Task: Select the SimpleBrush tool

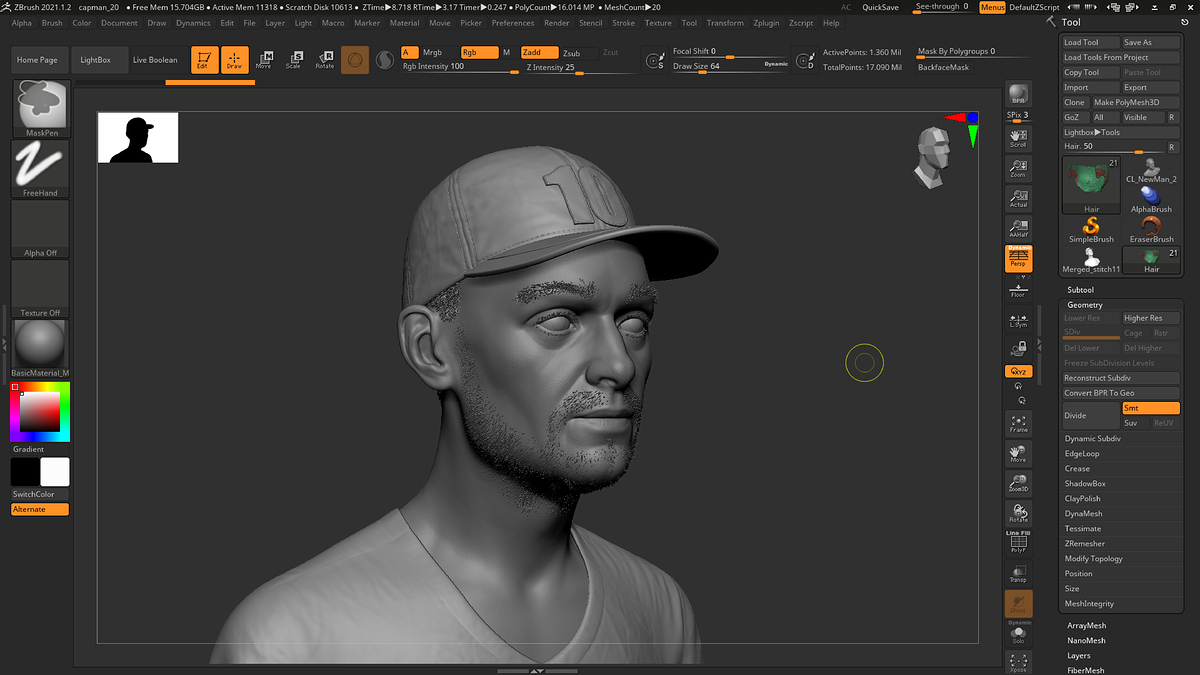Action: 1091,229
